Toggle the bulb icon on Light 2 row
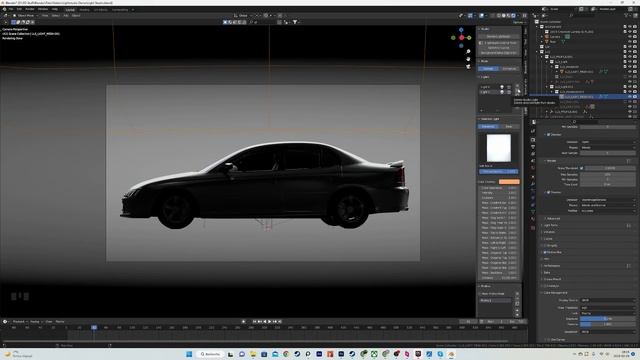Image resolution: width=640 pixels, height=360 pixels. click(x=502, y=92)
